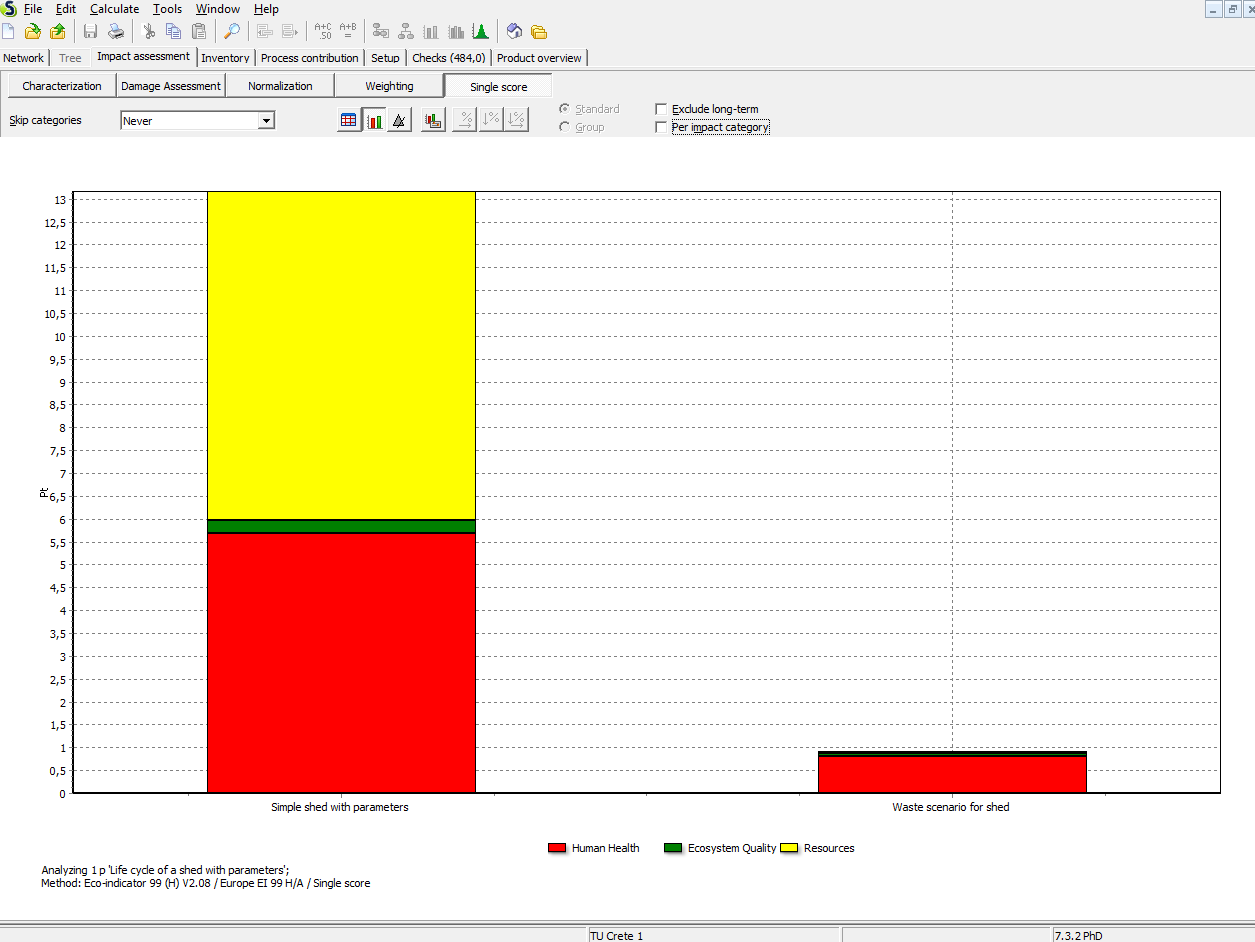Click the A+C .50 compare icon
1255x942 pixels.
tap(323, 31)
